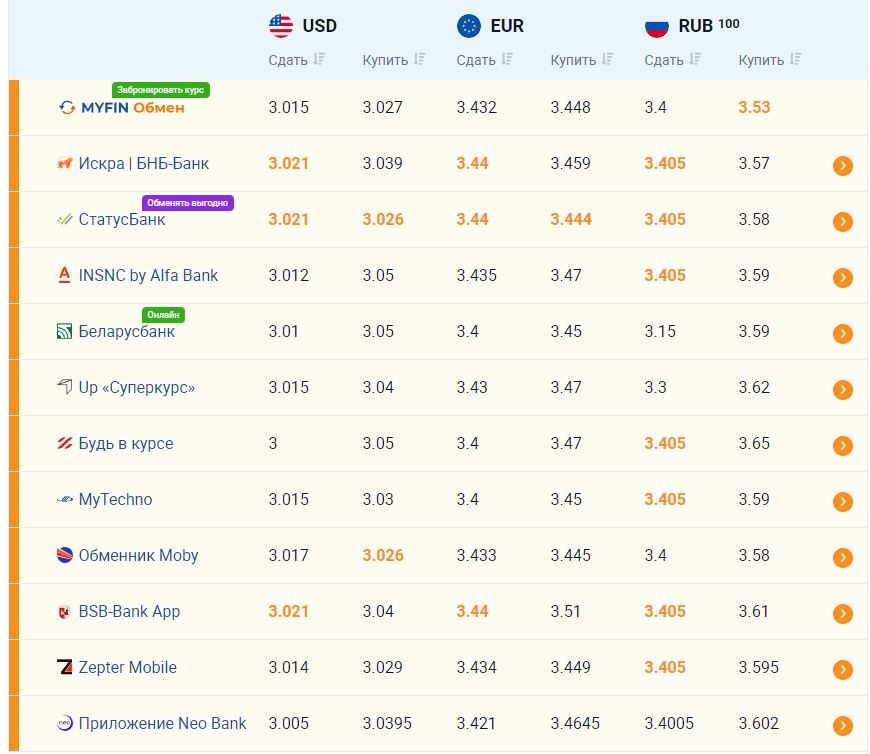Sort by USD Купить column sort icon
Viewport: 870px width, 754px height.
(x=419, y=59)
